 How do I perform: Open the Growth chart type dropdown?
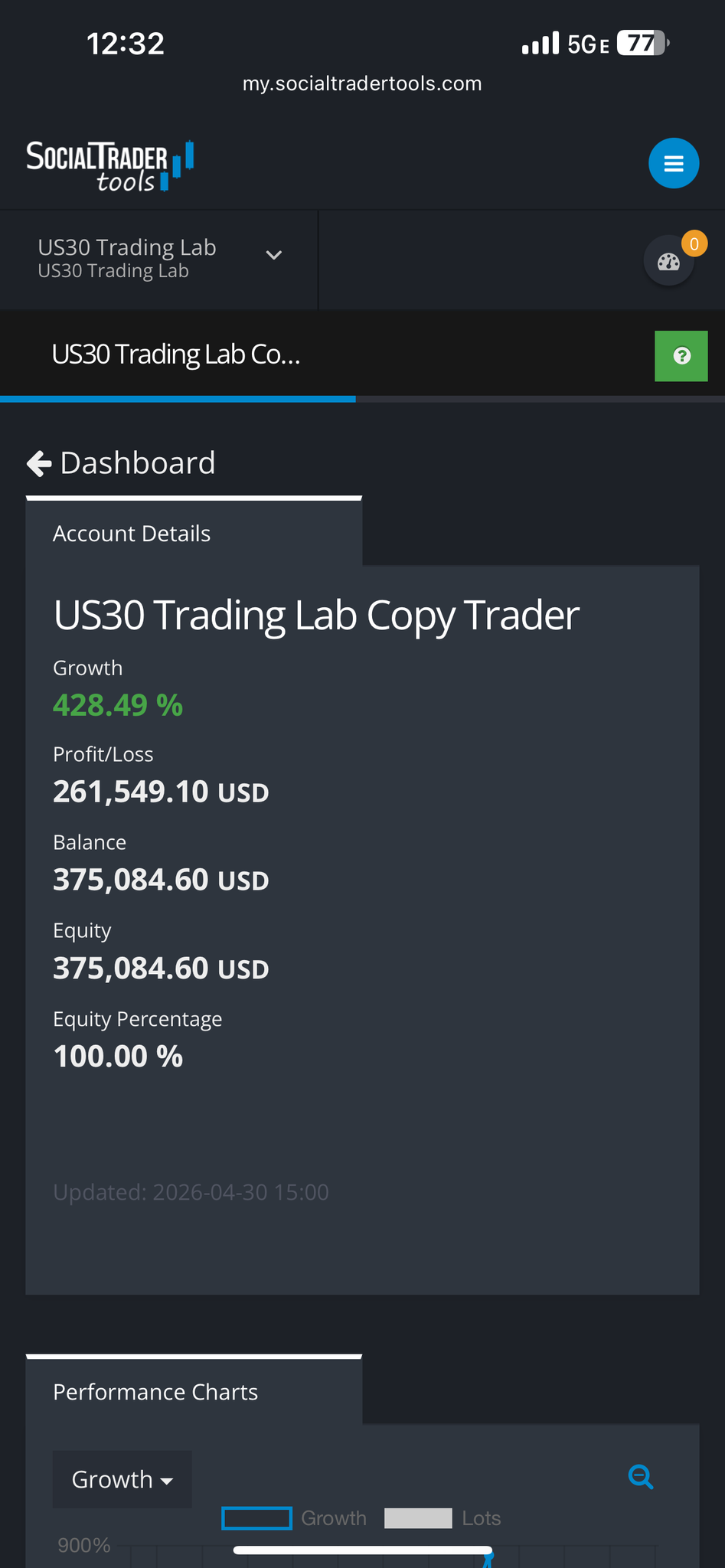coord(122,1479)
